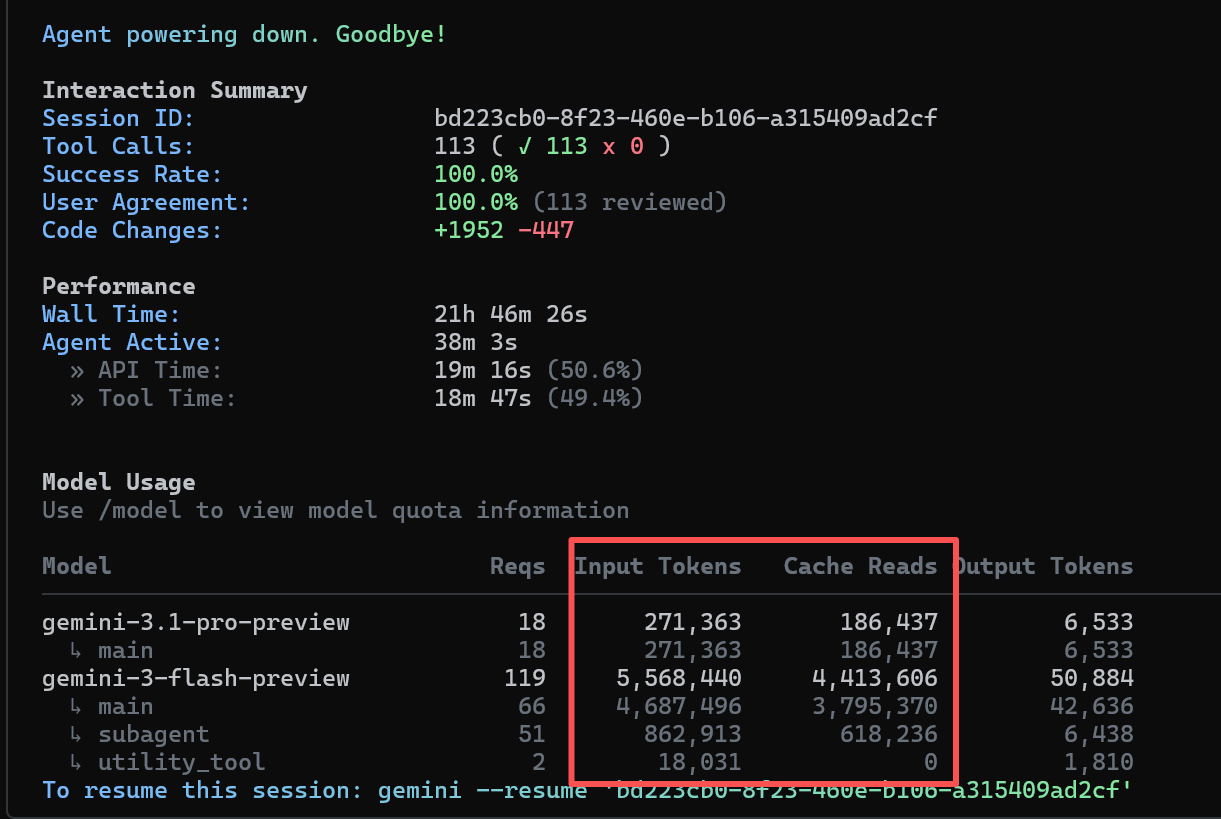The image size is (1221, 819).
Task: Click the "Code Changes:" label
Action: click(x=132, y=230)
